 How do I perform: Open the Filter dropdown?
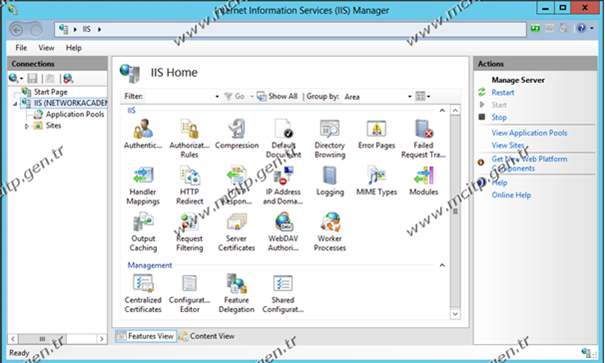(217, 96)
